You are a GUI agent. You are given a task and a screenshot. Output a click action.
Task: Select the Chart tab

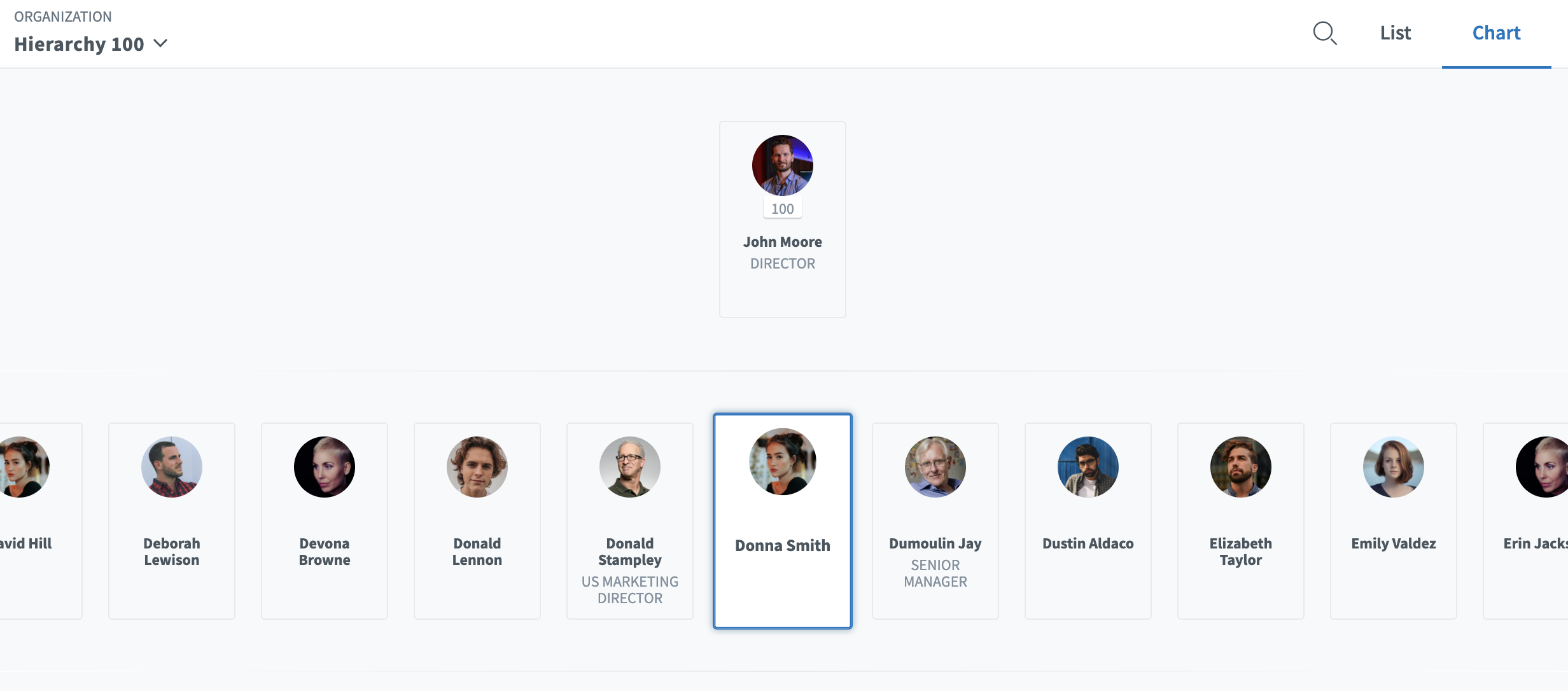1496,33
